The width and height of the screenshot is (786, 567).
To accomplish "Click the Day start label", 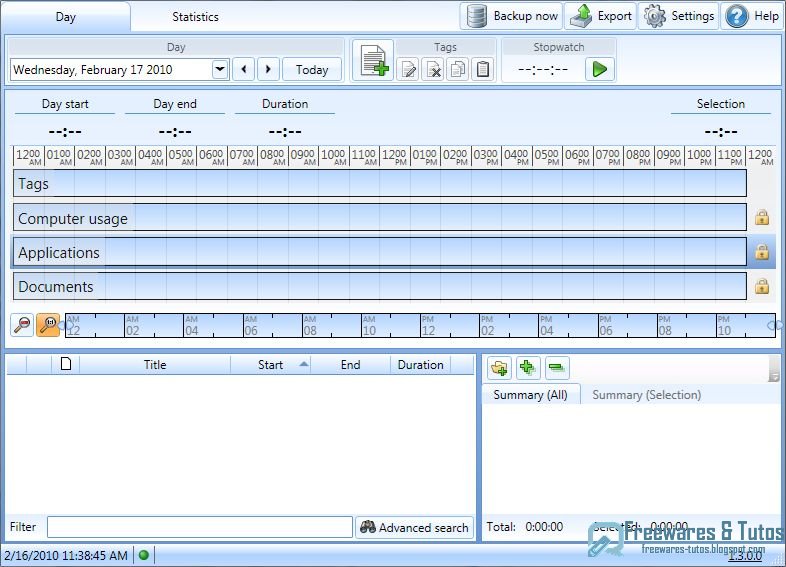I will click(x=65, y=104).
